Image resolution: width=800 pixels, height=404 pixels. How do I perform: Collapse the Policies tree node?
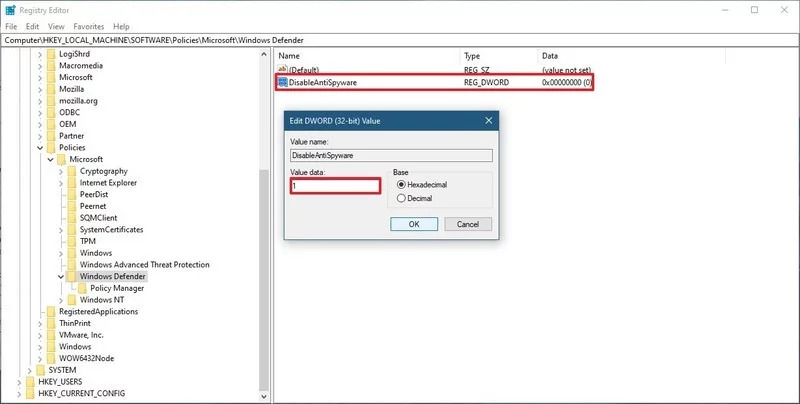pos(39,148)
